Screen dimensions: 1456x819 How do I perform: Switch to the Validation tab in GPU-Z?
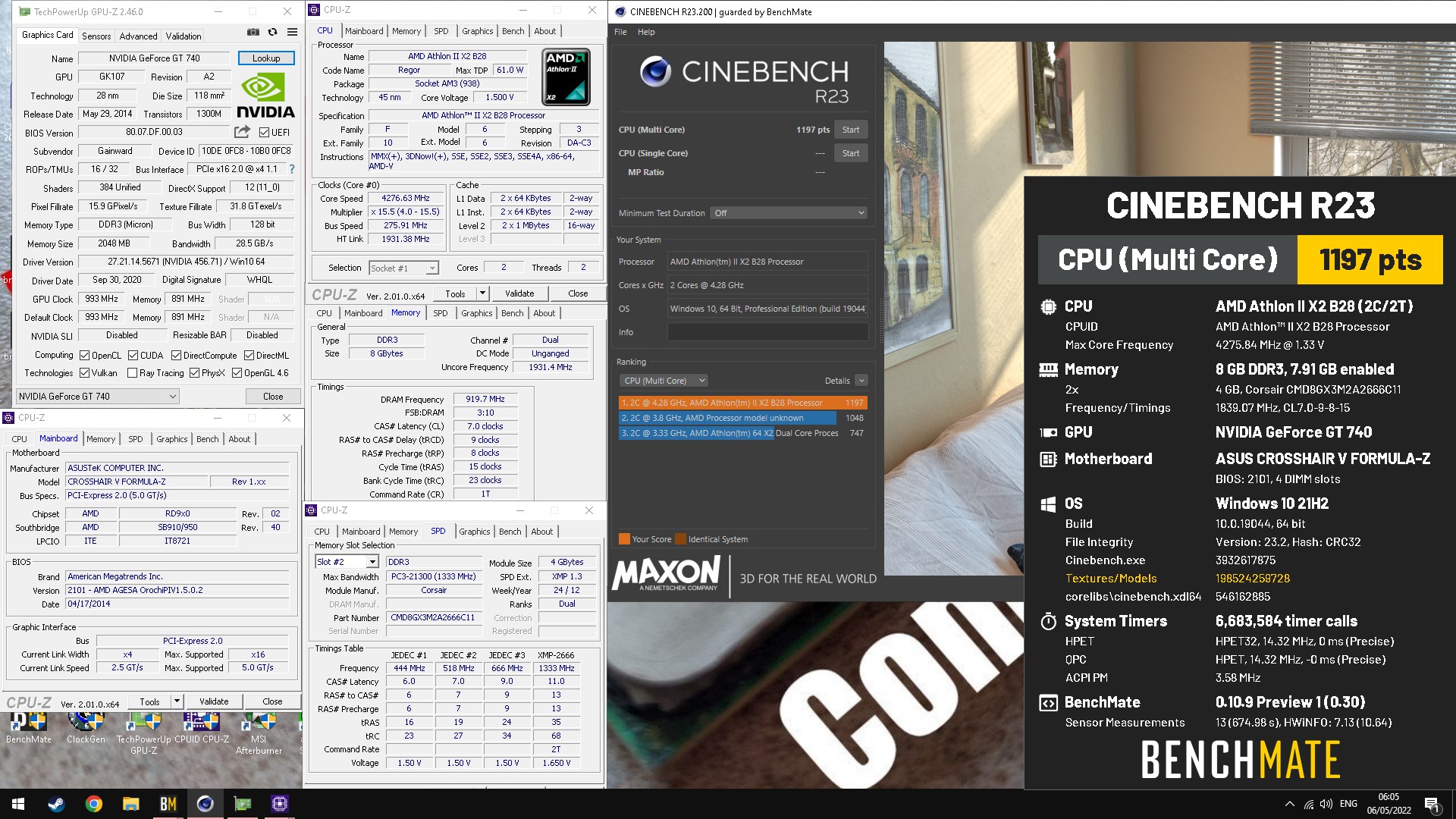184,36
